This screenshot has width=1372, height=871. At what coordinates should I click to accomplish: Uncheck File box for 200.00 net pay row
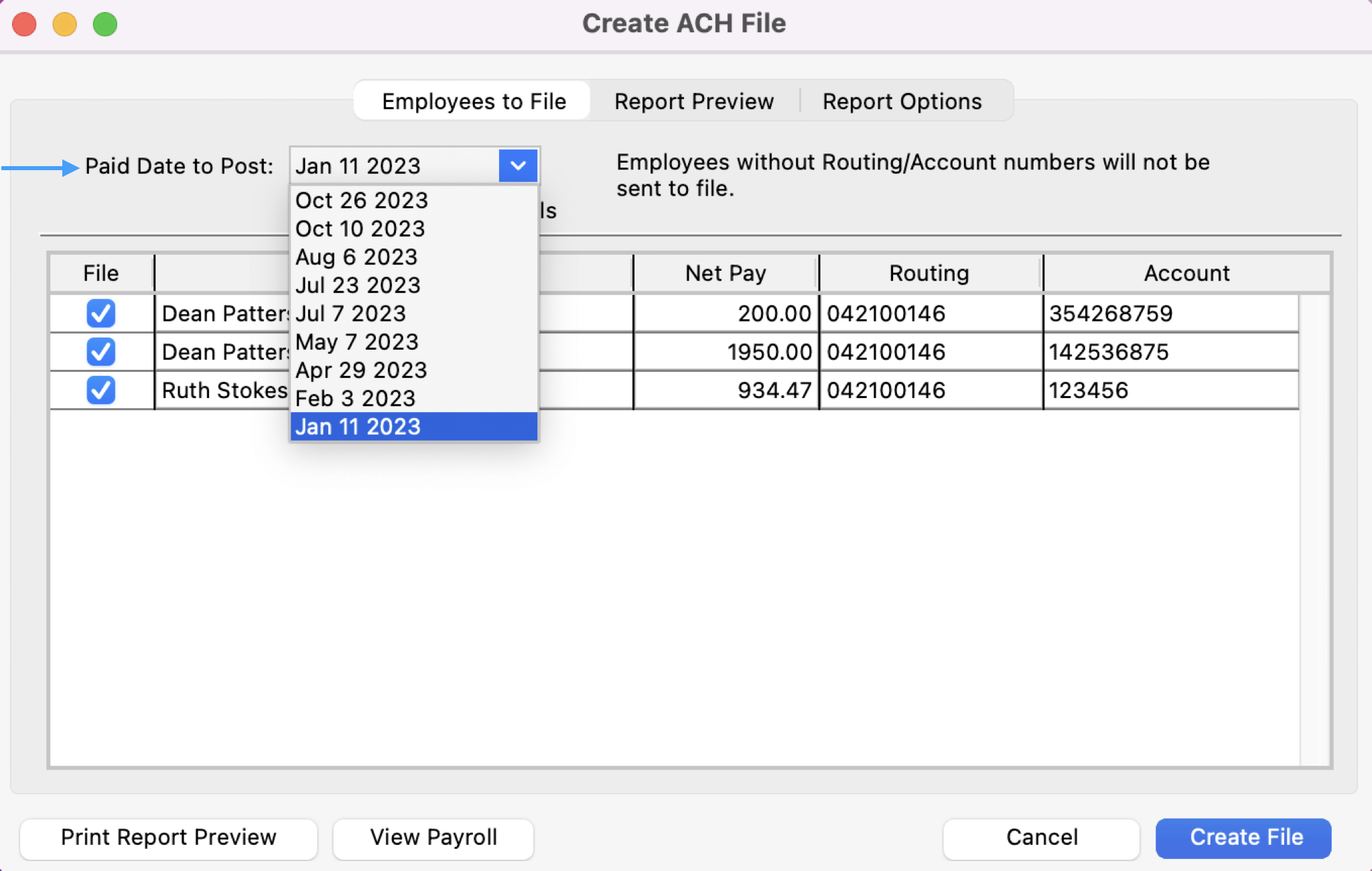click(101, 313)
